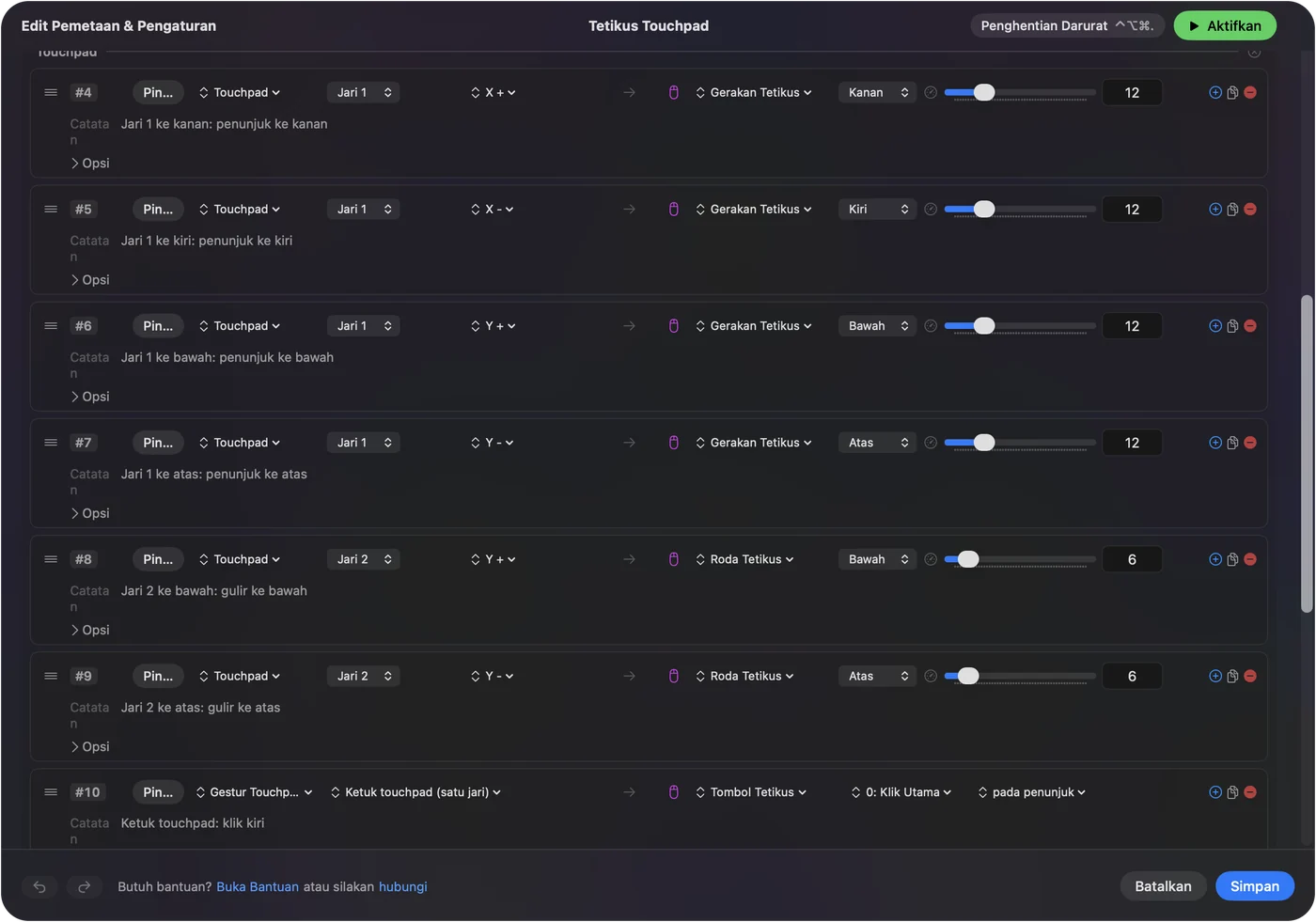Open the Ketuk touchpad (satu jari) dropdown

pyautogui.click(x=415, y=792)
